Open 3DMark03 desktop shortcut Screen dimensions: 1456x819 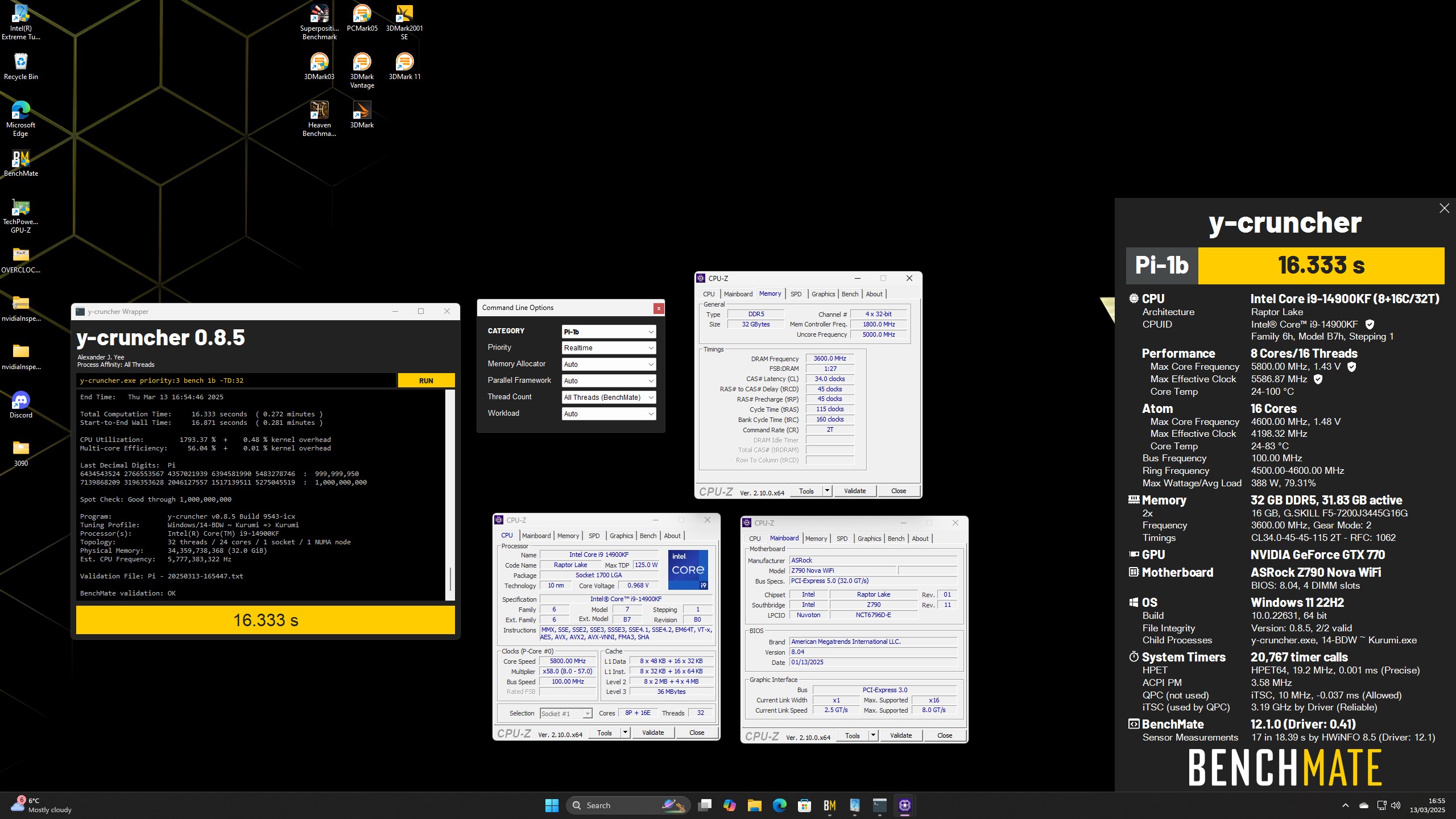319,67
